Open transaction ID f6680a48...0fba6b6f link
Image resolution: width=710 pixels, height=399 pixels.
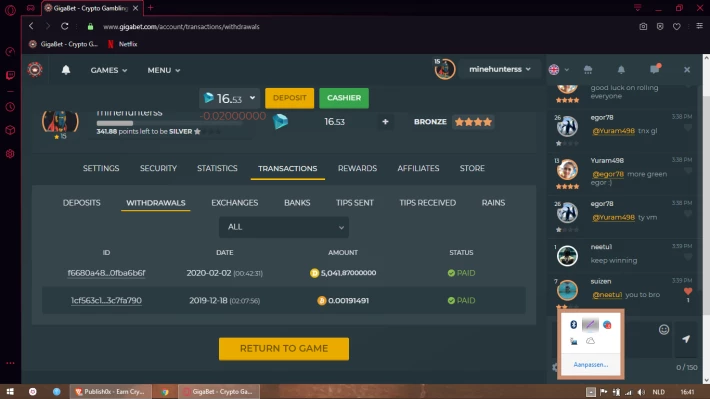pos(106,273)
